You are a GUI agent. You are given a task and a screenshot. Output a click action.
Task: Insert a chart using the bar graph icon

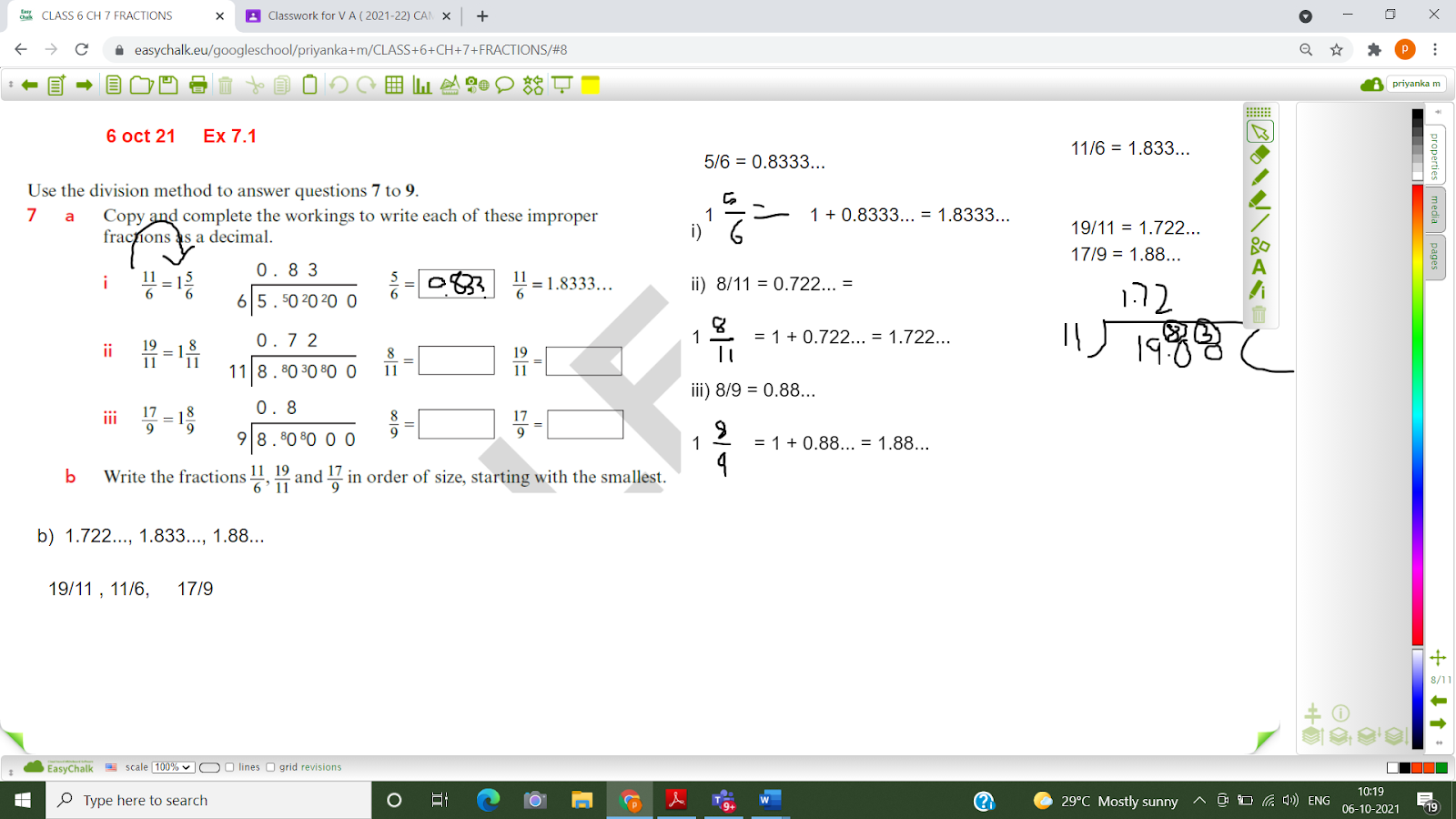[421, 85]
